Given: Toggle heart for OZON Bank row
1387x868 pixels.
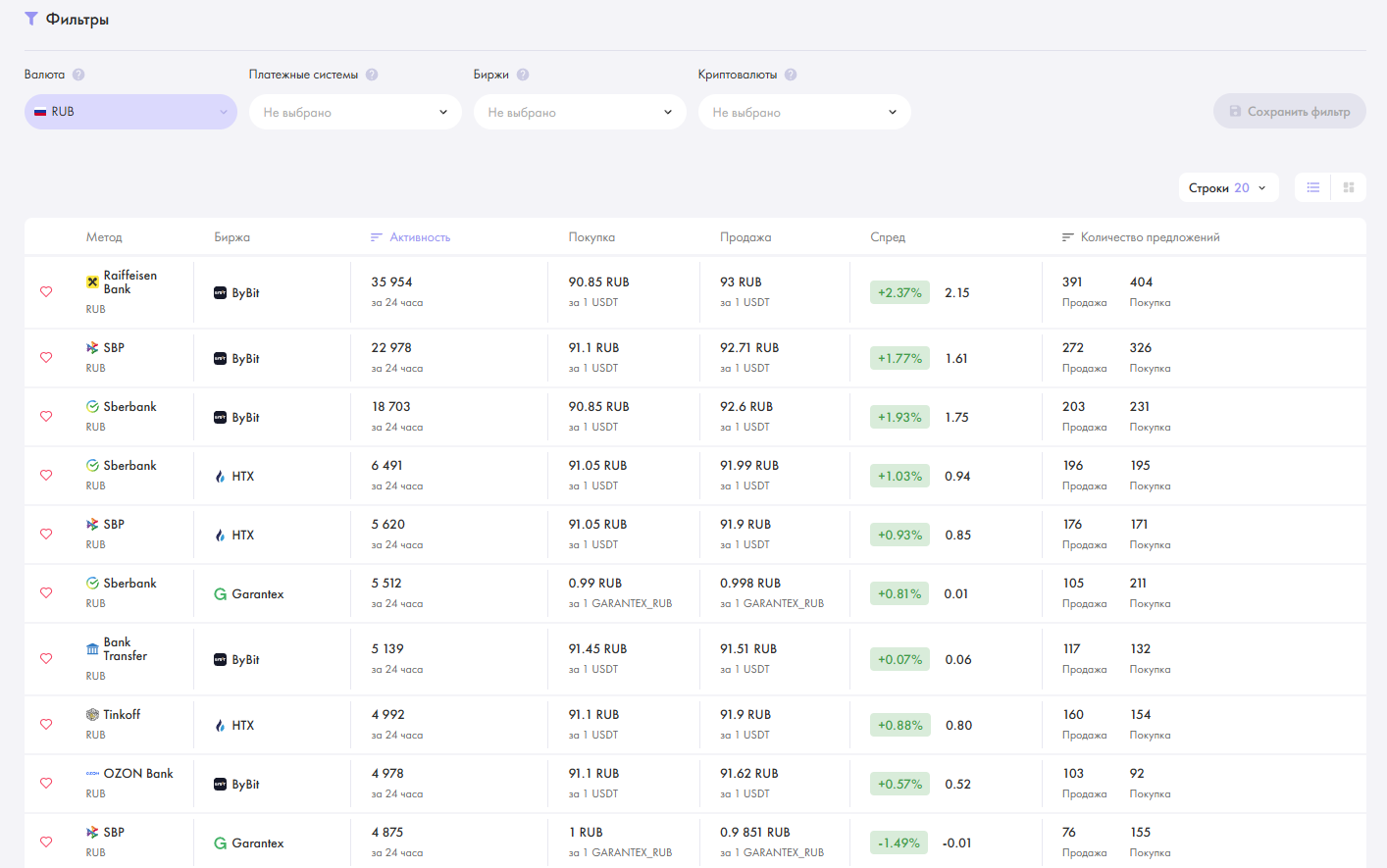Looking at the screenshot, I should 46,784.
